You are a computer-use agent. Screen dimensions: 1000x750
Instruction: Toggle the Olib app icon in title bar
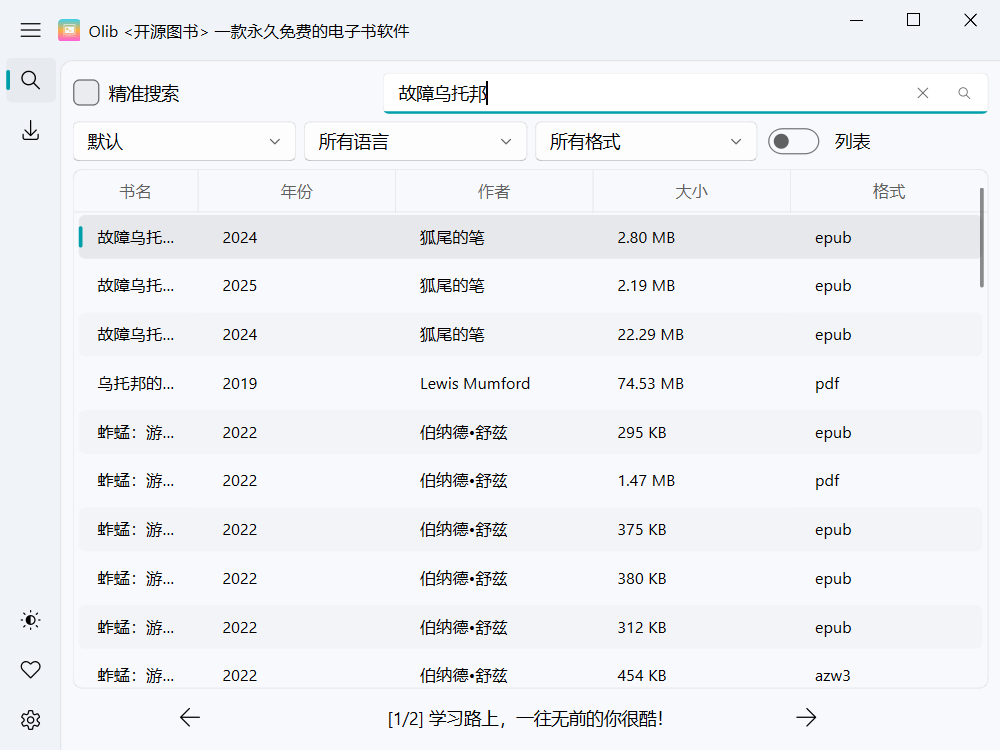(69, 30)
